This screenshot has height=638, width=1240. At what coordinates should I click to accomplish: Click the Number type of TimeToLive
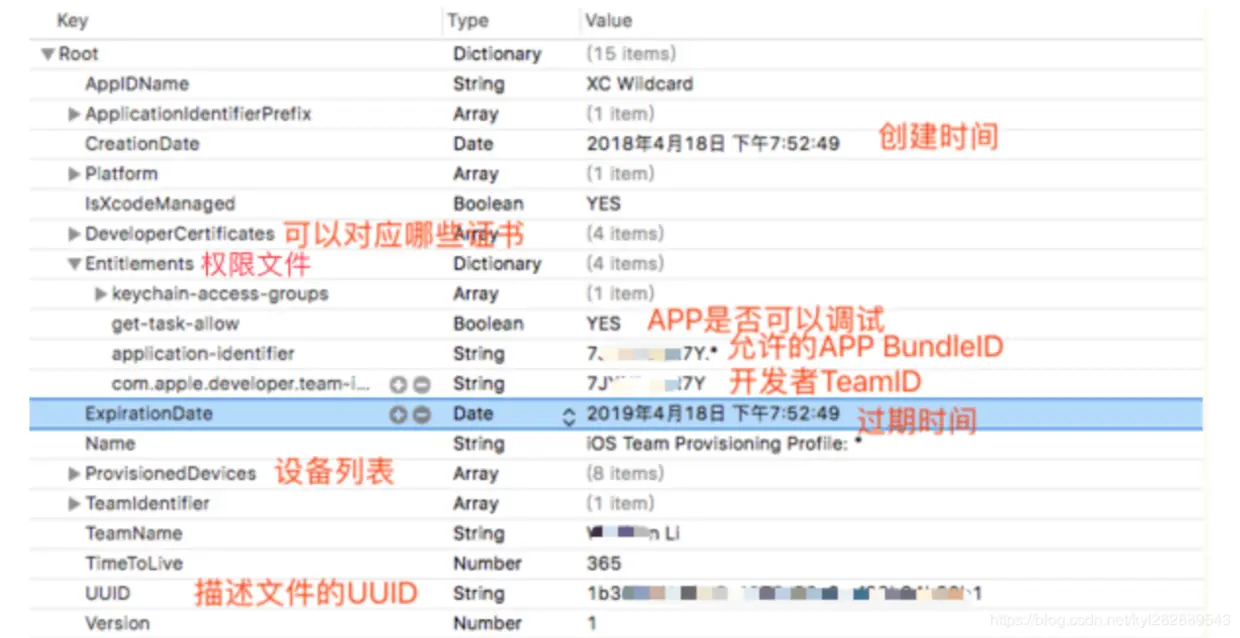click(x=486, y=564)
